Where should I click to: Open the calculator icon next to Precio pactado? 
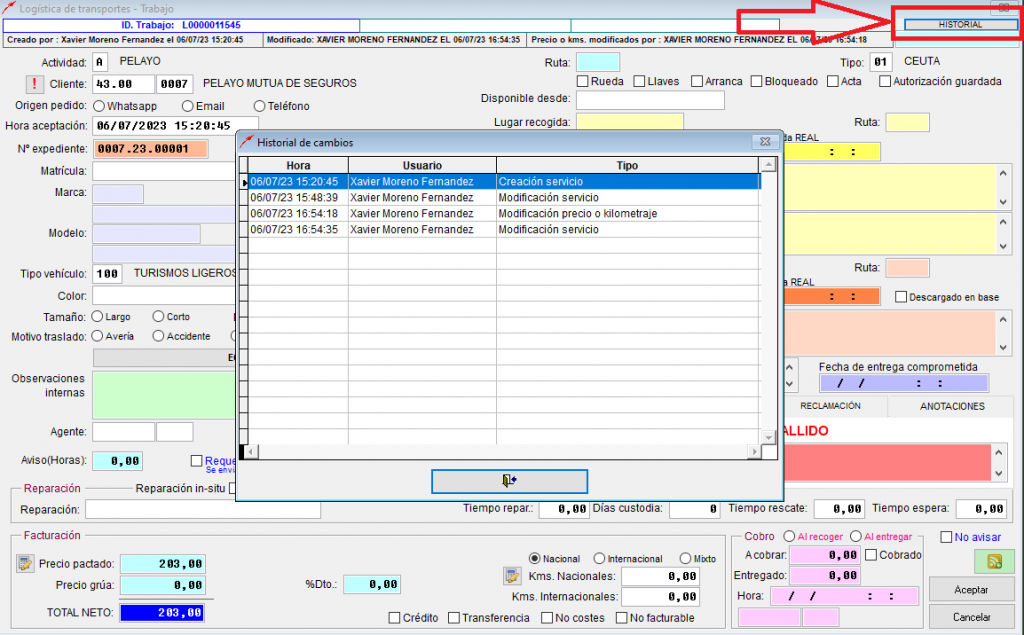25,564
